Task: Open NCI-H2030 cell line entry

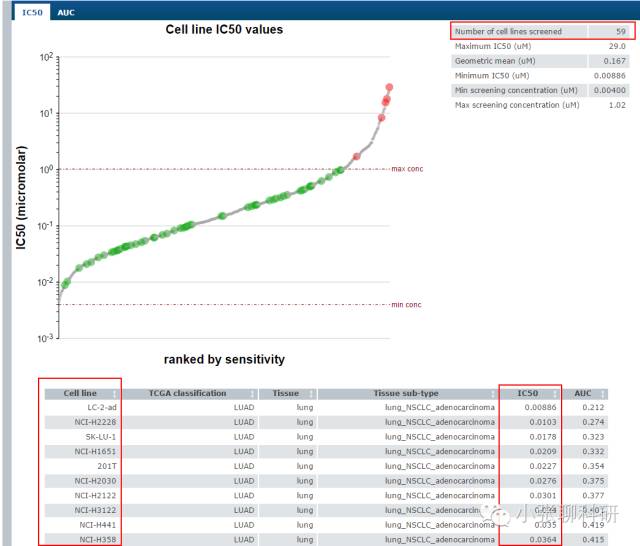Action: 95,481
